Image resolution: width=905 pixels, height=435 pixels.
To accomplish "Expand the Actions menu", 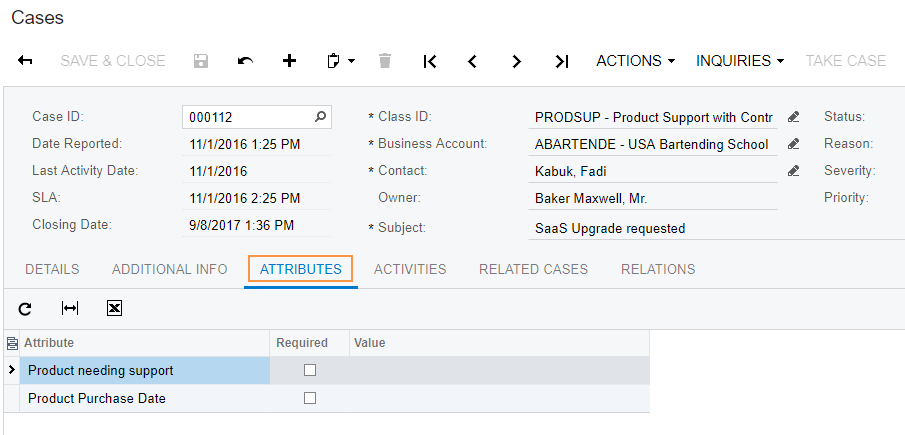I will click(x=635, y=61).
